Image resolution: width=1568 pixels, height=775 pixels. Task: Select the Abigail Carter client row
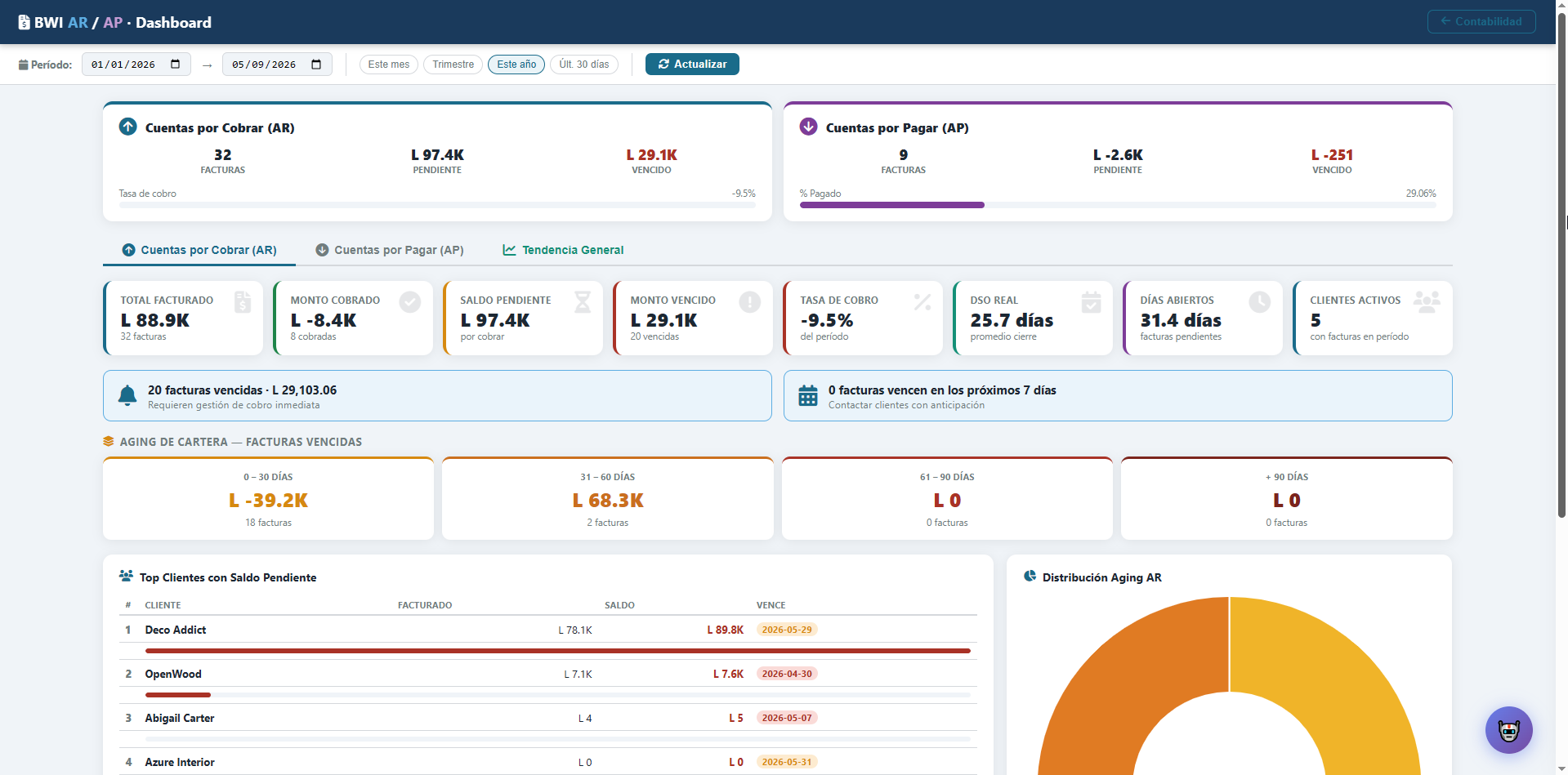point(548,718)
